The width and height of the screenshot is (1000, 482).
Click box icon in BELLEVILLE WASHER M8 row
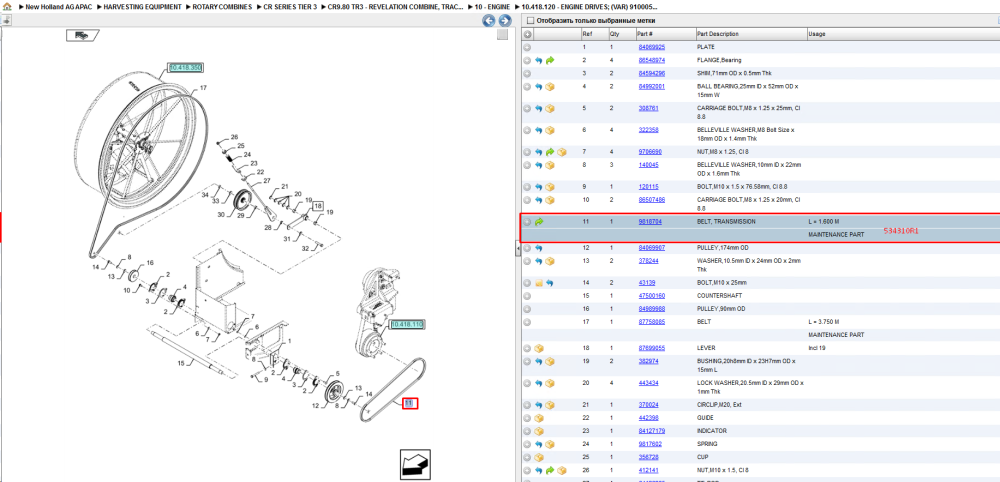coord(550,130)
